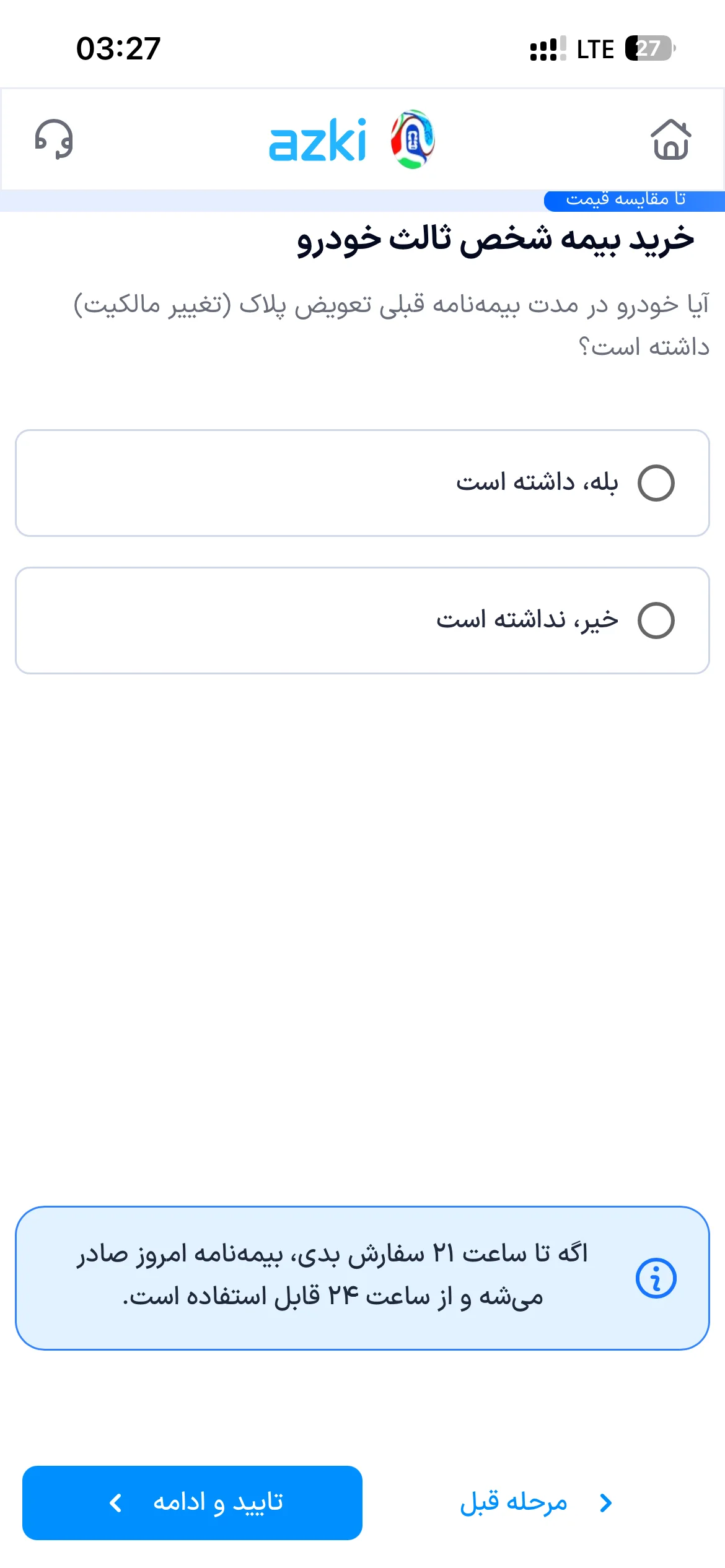Tap the colorful emblem beside azki logo
This screenshot has height=1568, width=725.
(x=413, y=139)
